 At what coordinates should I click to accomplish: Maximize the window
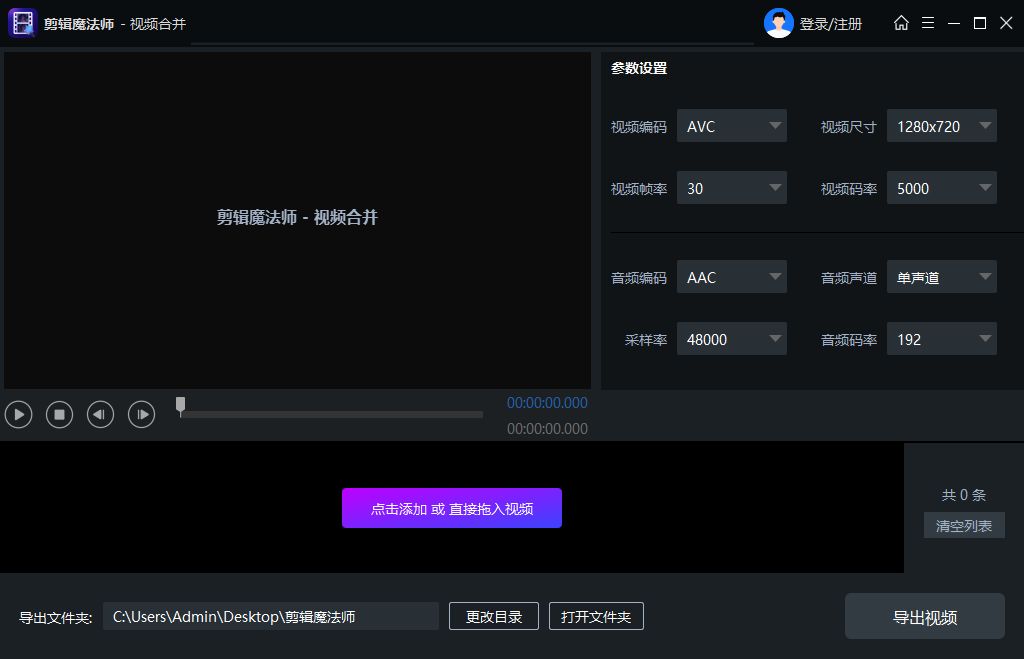[980, 24]
